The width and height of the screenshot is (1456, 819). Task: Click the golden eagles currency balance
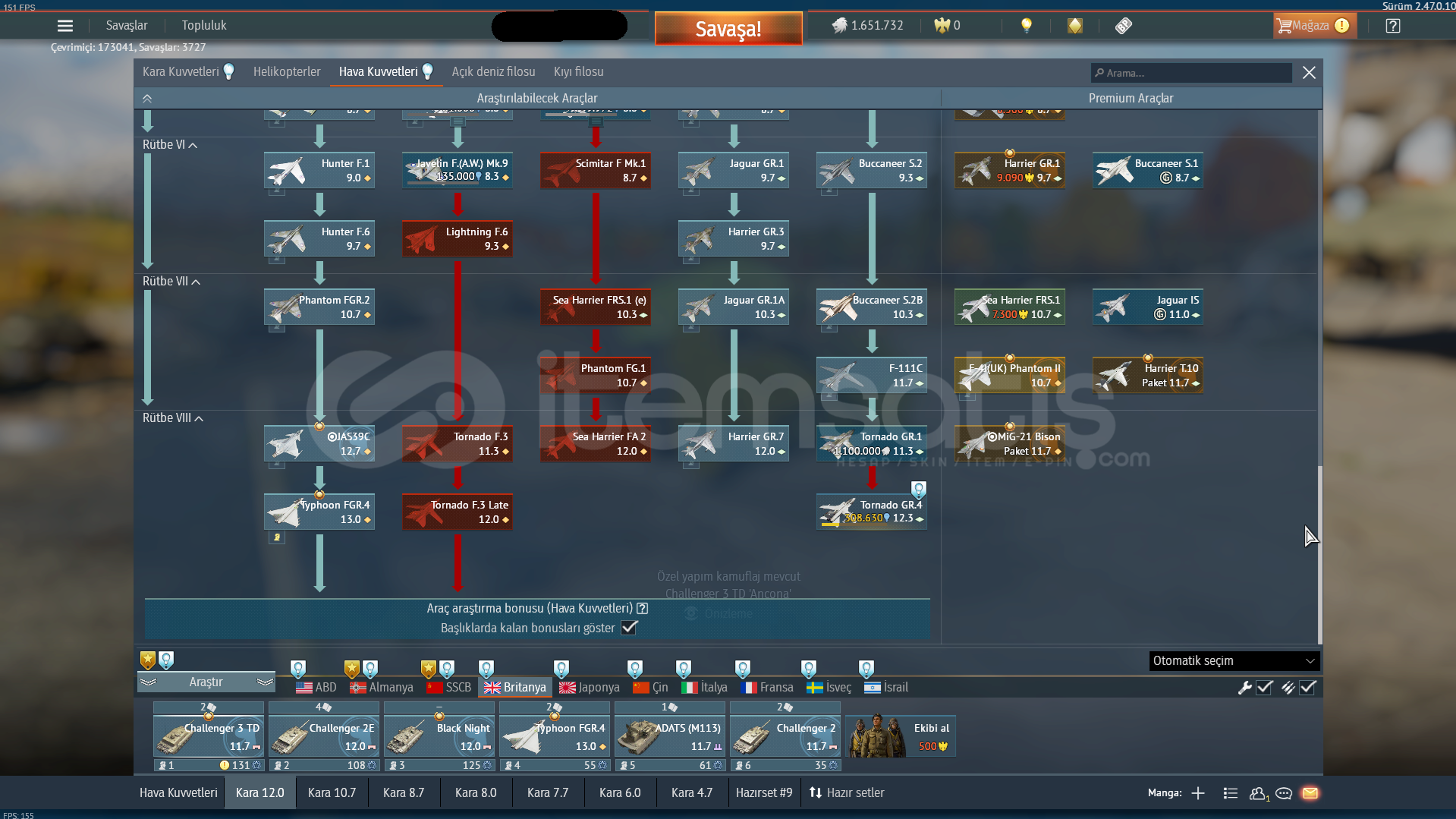948,26
